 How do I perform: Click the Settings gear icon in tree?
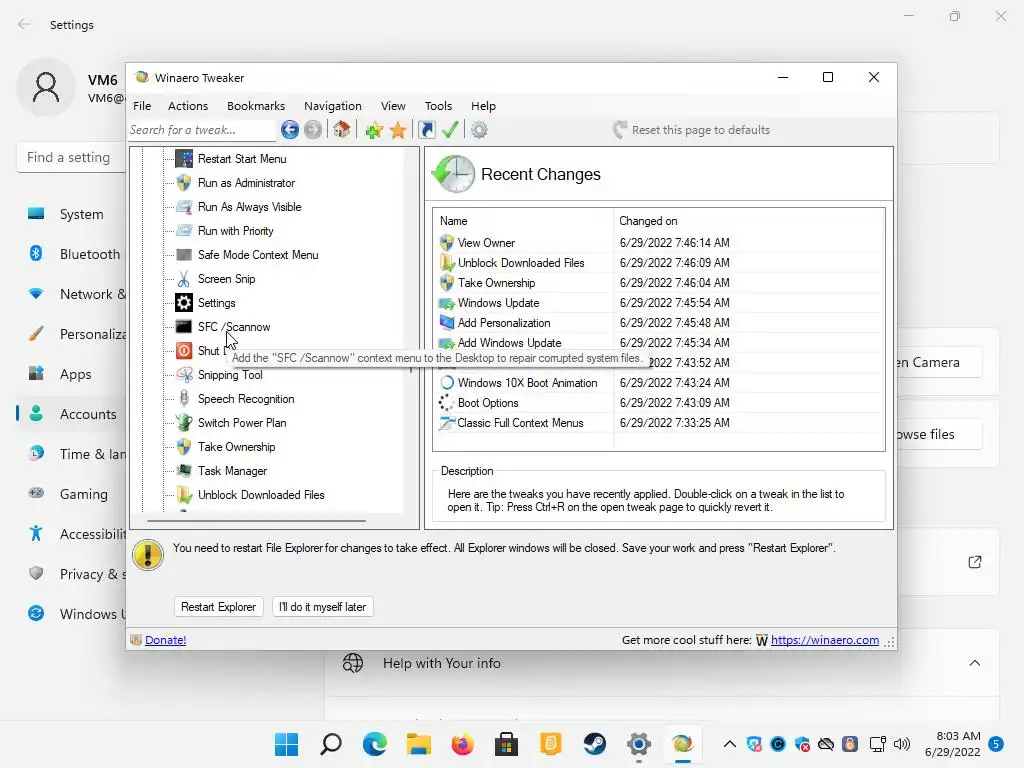coord(184,303)
